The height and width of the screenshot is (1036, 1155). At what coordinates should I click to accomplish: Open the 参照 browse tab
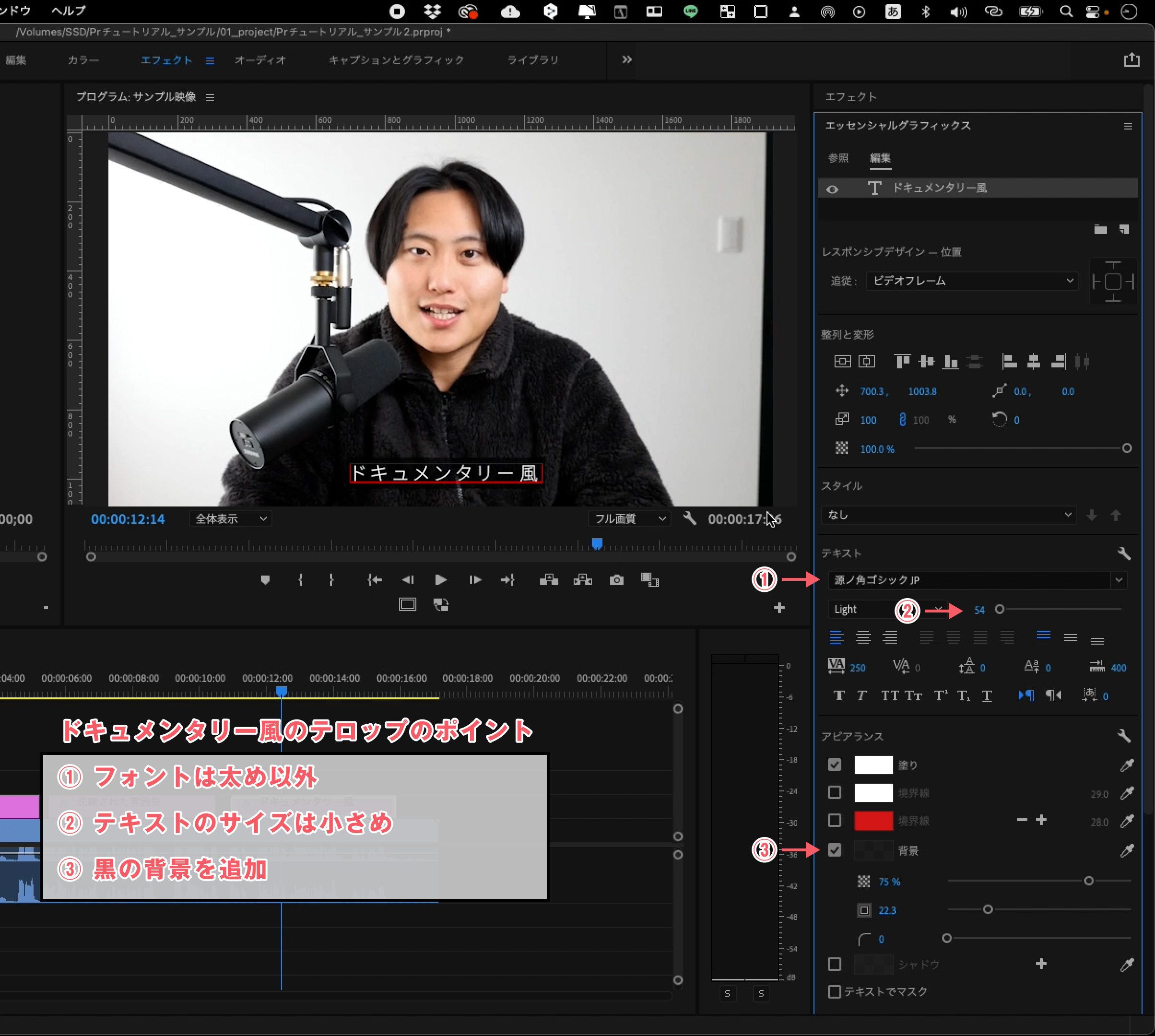[837, 158]
